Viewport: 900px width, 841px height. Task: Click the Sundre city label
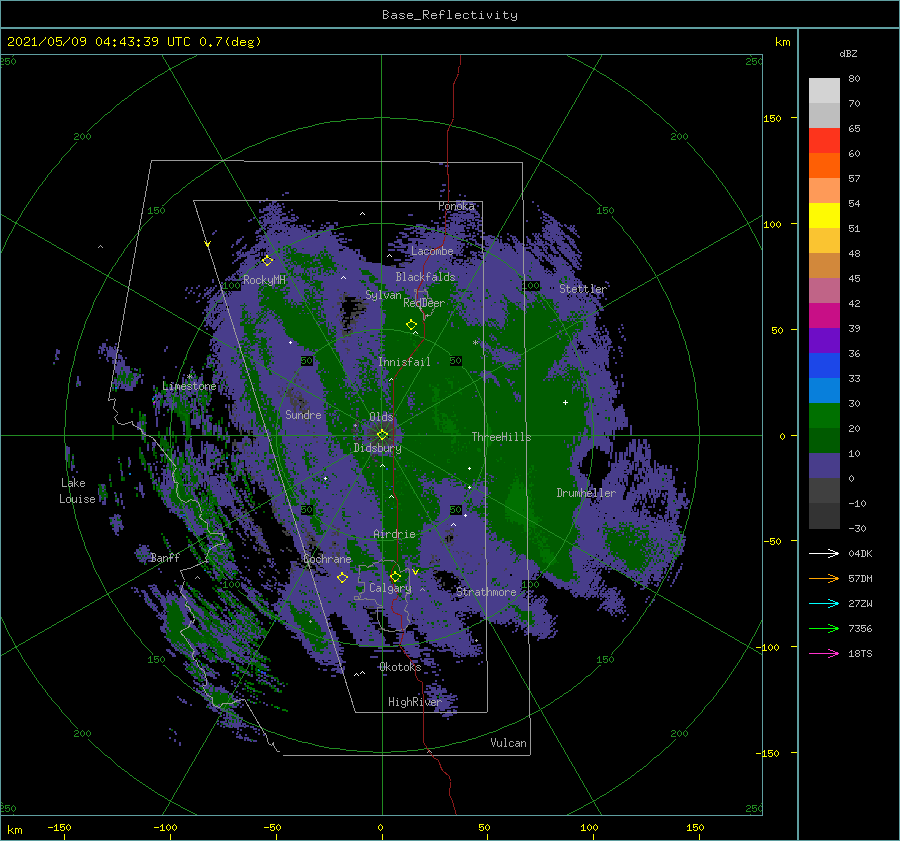pyautogui.click(x=303, y=414)
